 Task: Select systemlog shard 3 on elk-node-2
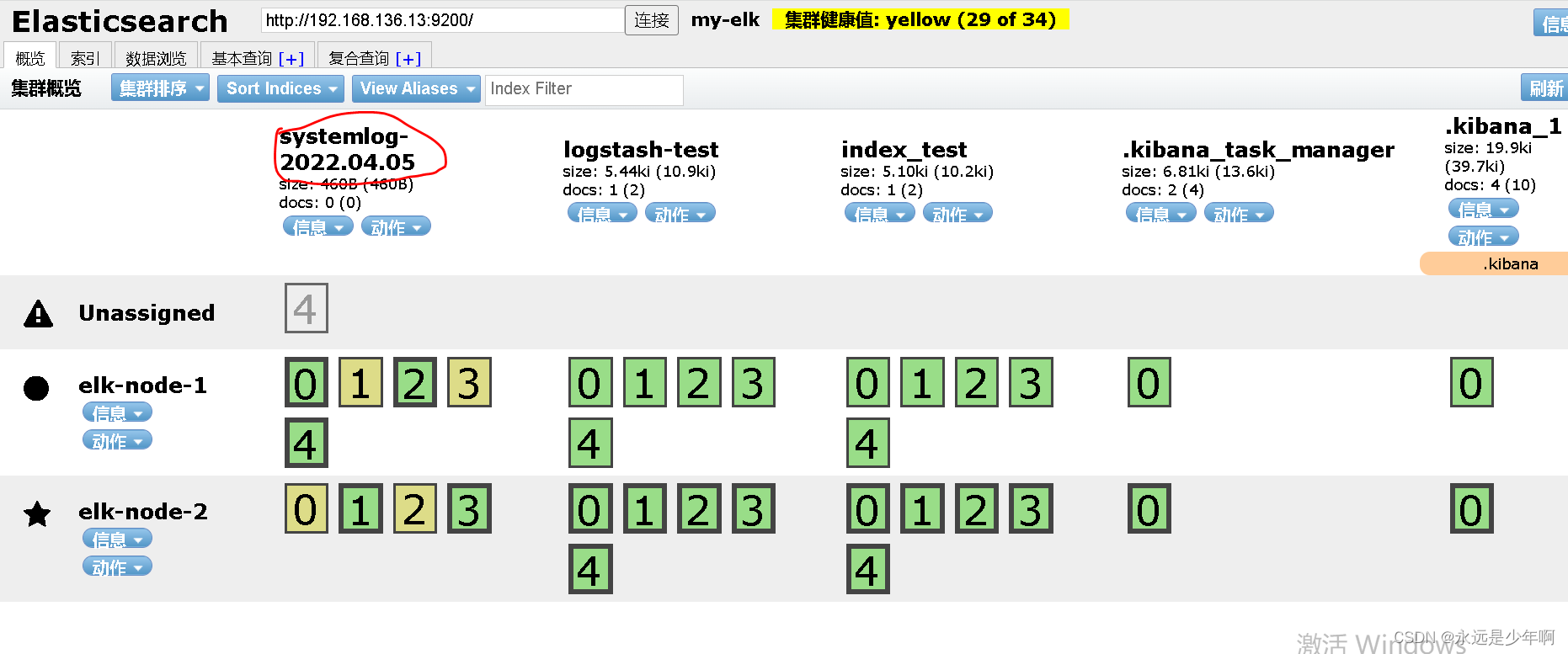point(469,508)
